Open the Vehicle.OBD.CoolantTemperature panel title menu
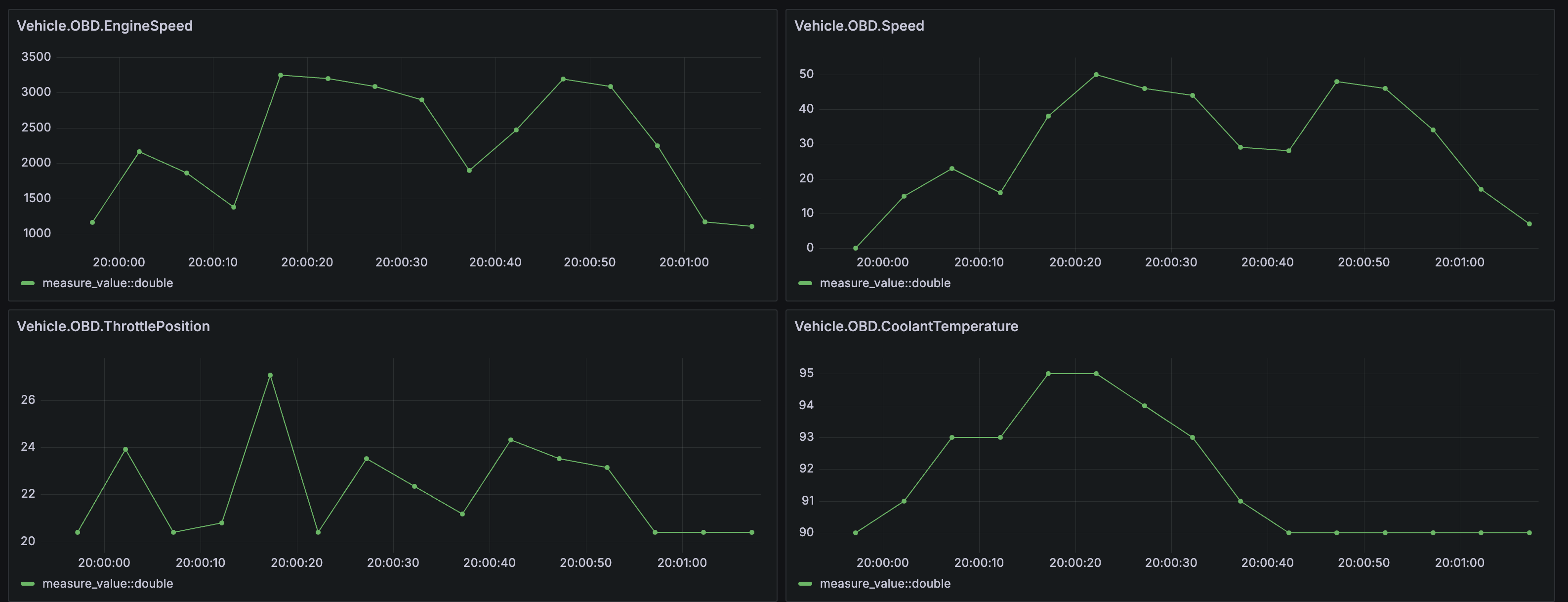 click(906, 326)
